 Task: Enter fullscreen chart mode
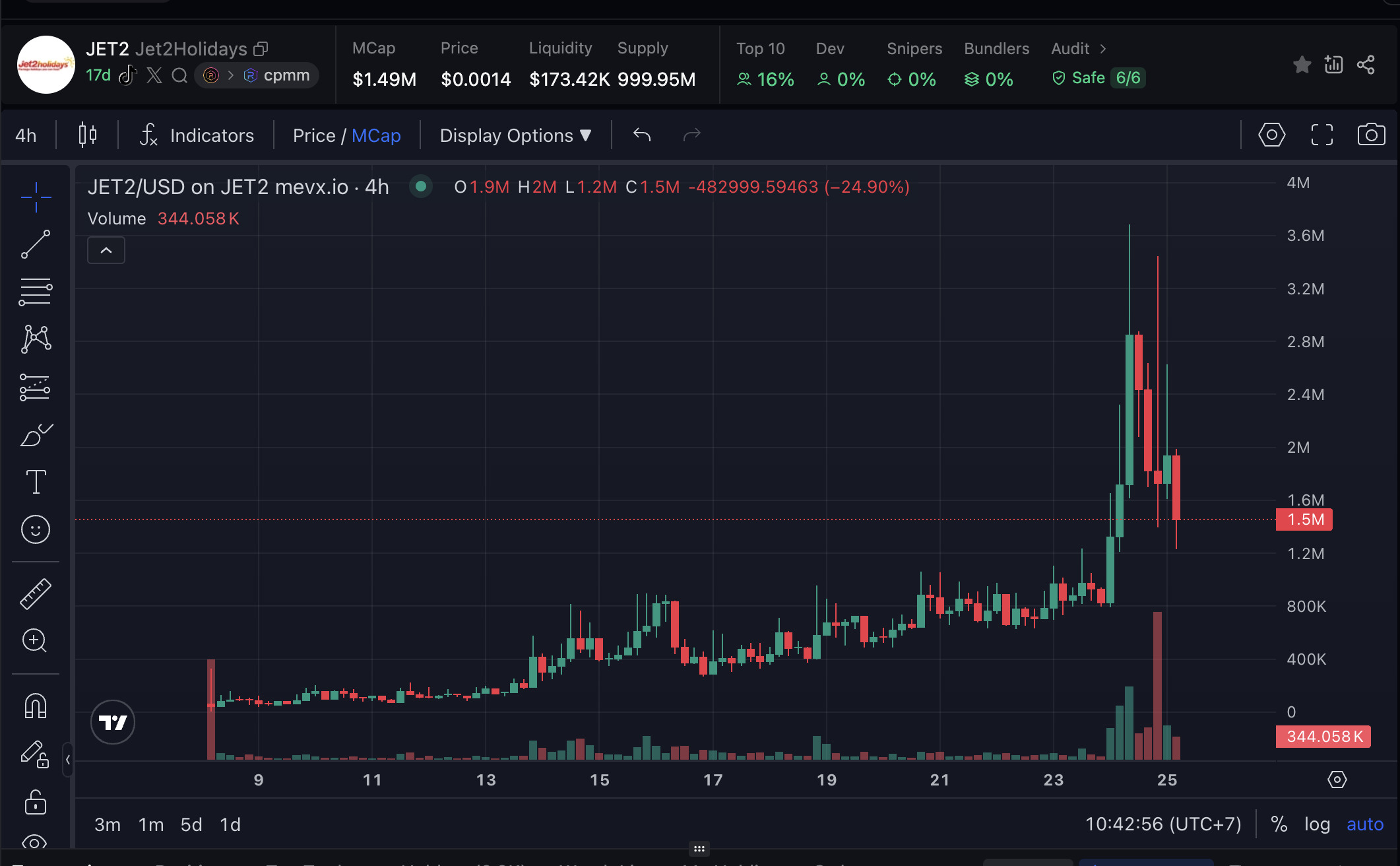click(x=1321, y=135)
